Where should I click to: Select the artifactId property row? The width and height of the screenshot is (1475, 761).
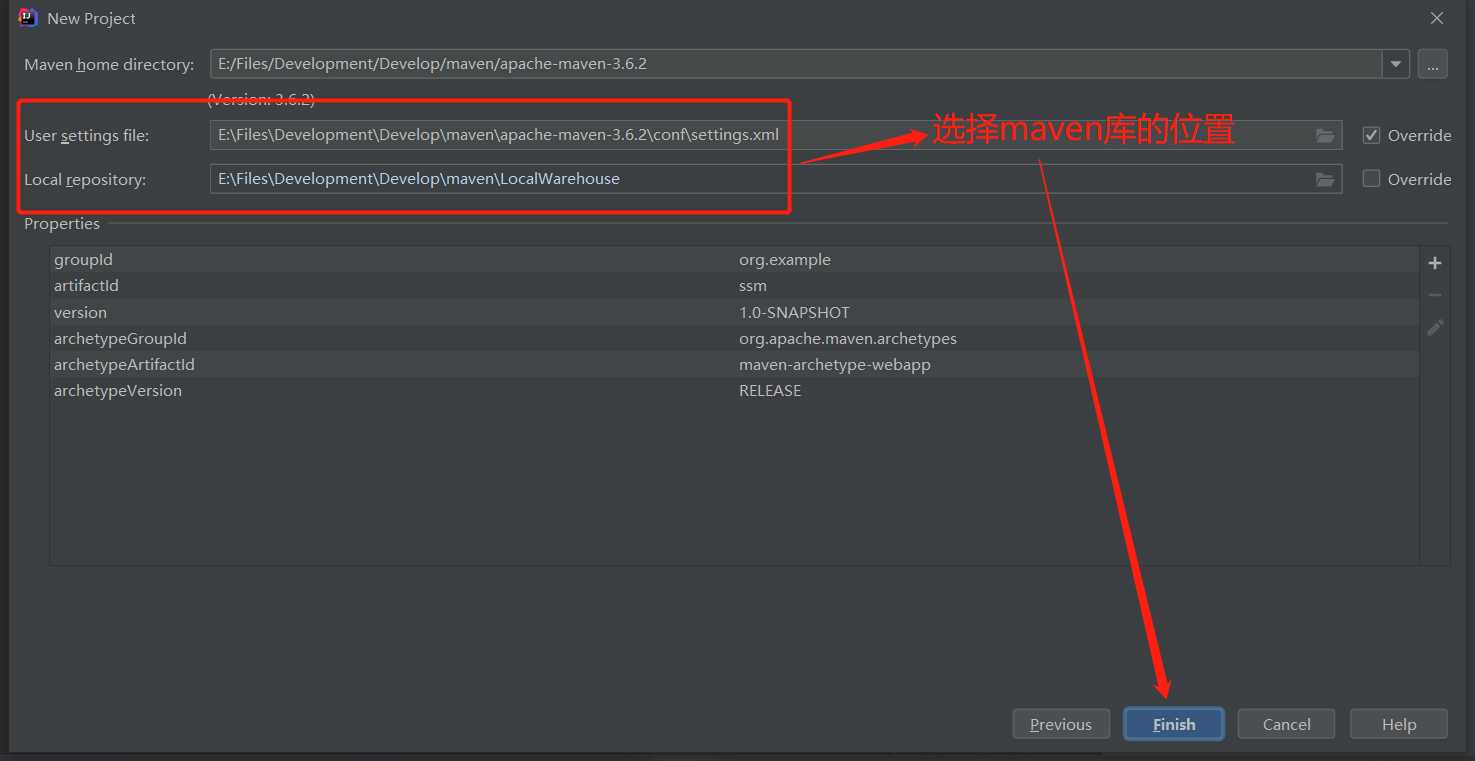tap(735, 286)
